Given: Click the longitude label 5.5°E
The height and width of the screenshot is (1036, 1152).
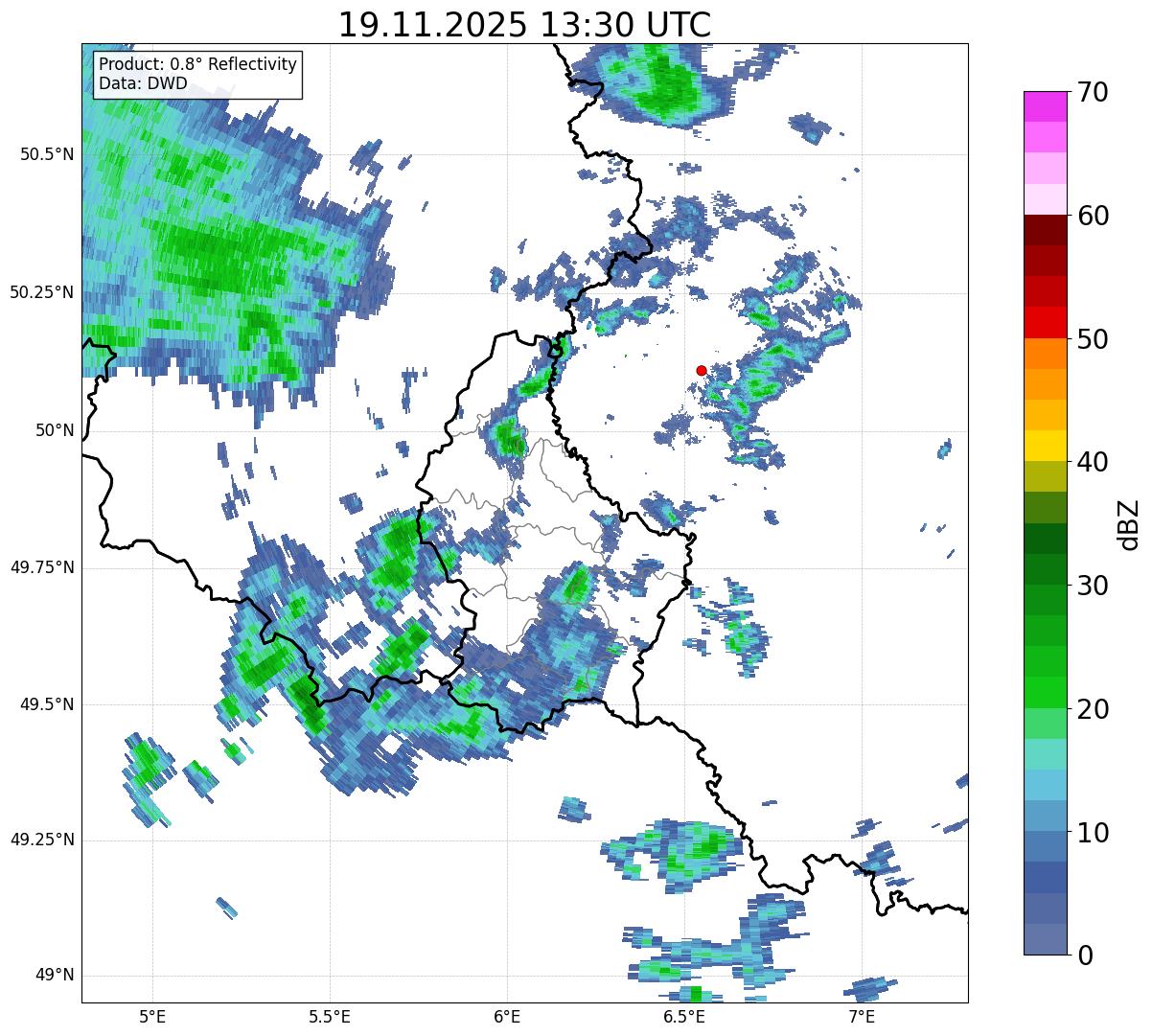Looking at the screenshot, I should [330, 1017].
